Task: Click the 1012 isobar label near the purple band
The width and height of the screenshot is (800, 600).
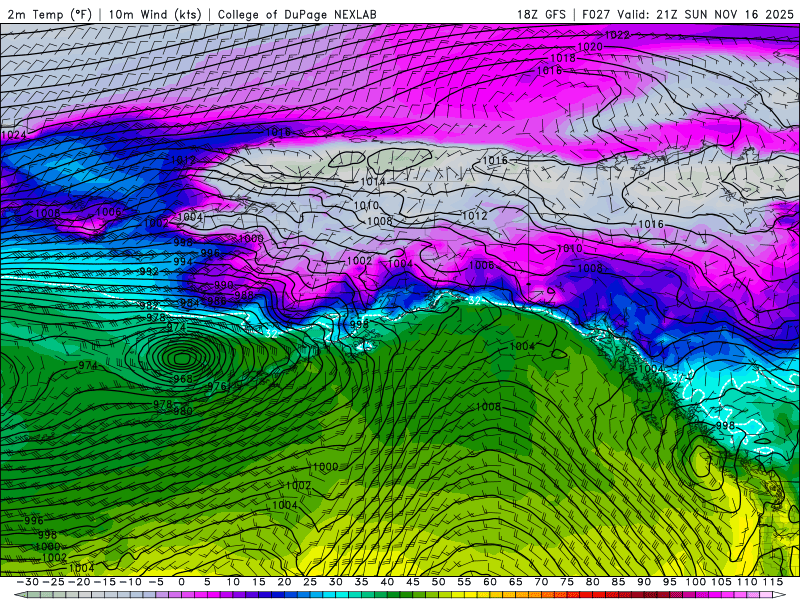Action: pyautogui.click(x=183, y=160)
